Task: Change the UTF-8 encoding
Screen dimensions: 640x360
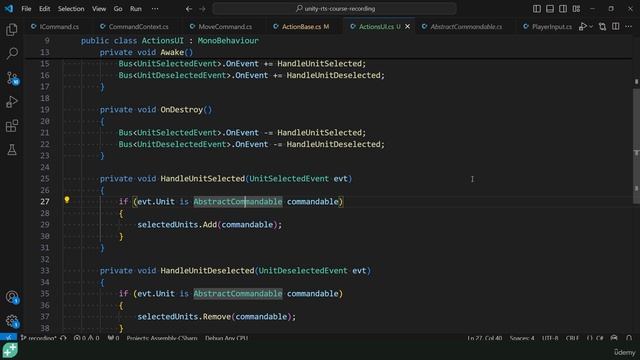Action: click(x=550, y=338)
